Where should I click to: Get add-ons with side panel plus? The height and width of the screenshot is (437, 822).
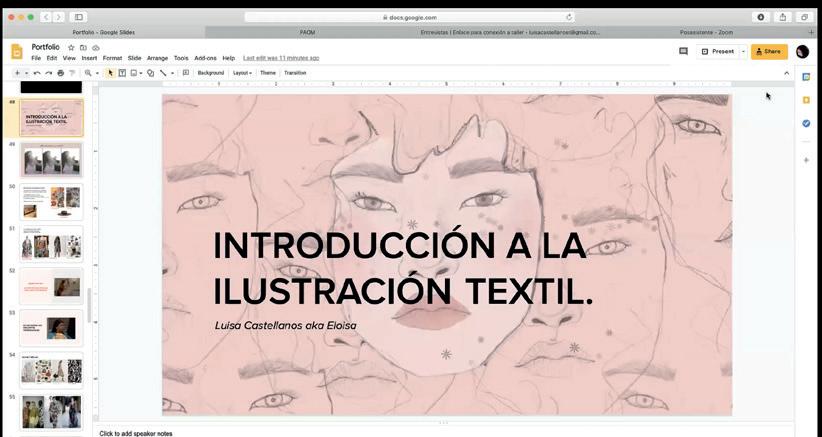[806, 160]
